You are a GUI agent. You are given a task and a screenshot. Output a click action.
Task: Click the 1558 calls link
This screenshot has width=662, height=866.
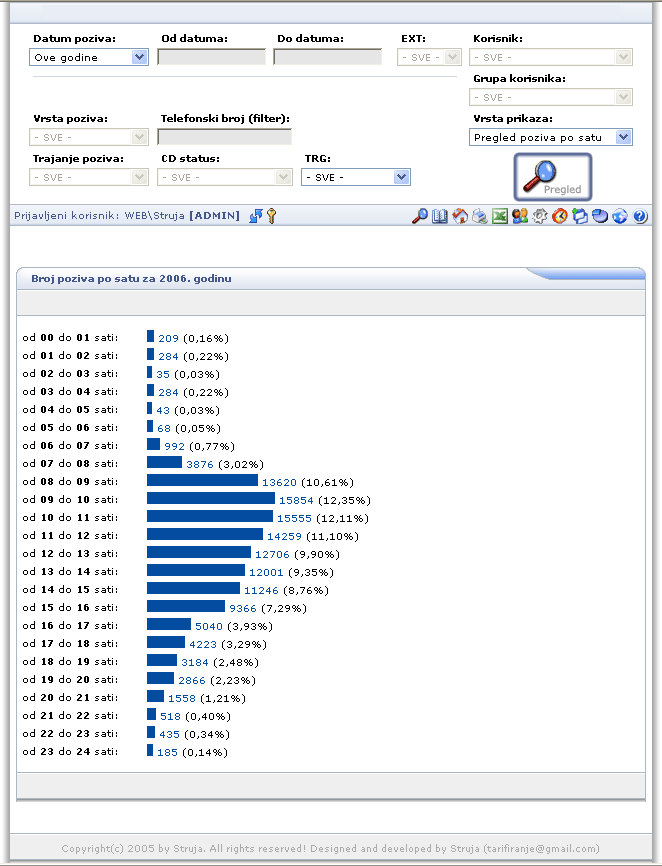pos(182,698)
